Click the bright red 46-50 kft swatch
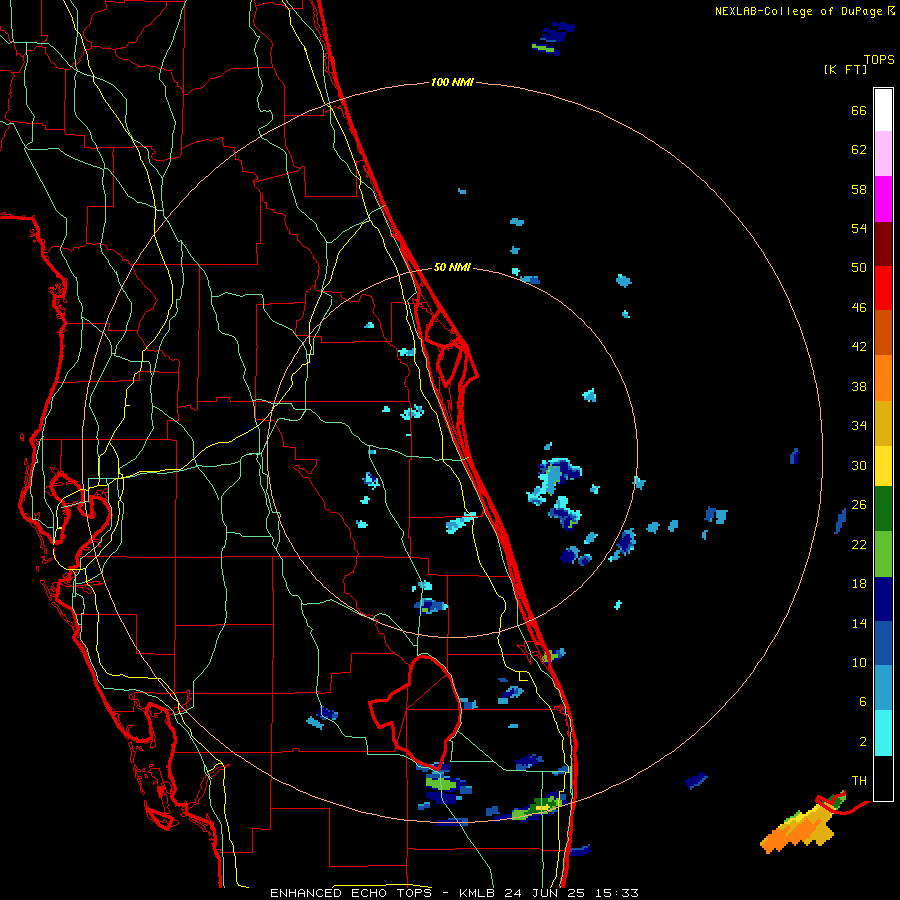This screenshot has width=900, height=900. [x=883, y=288]
